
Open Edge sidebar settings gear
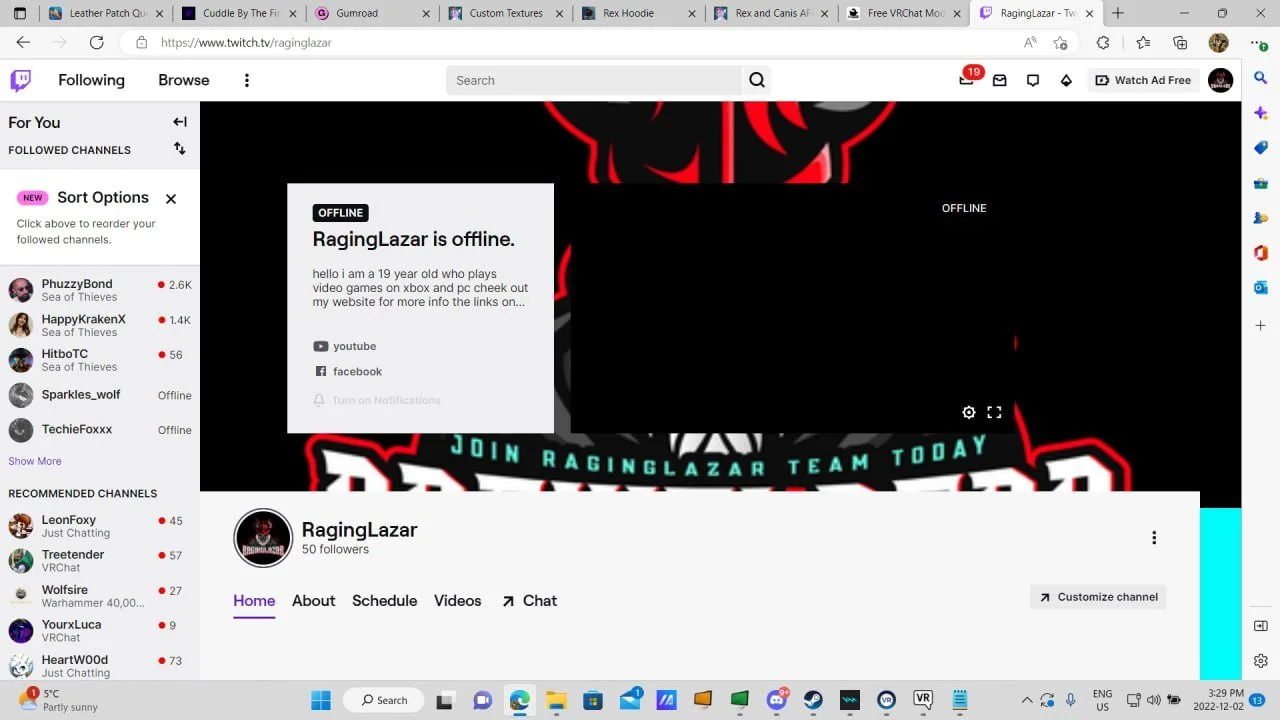click(1261, 661)
